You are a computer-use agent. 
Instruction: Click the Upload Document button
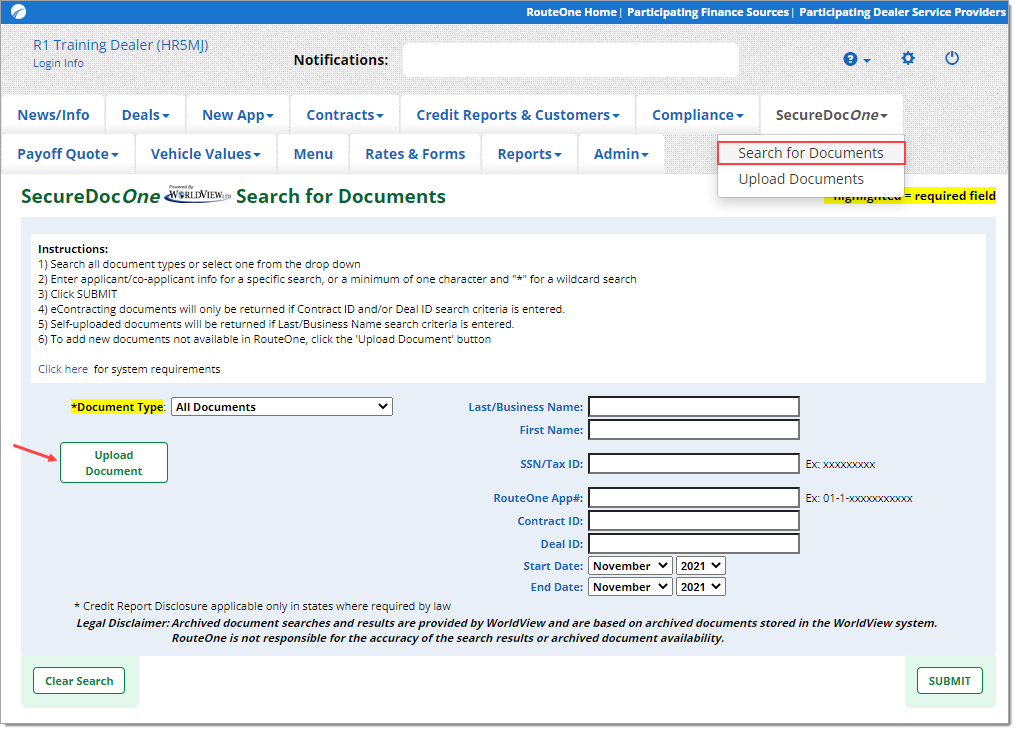point(114,463)
